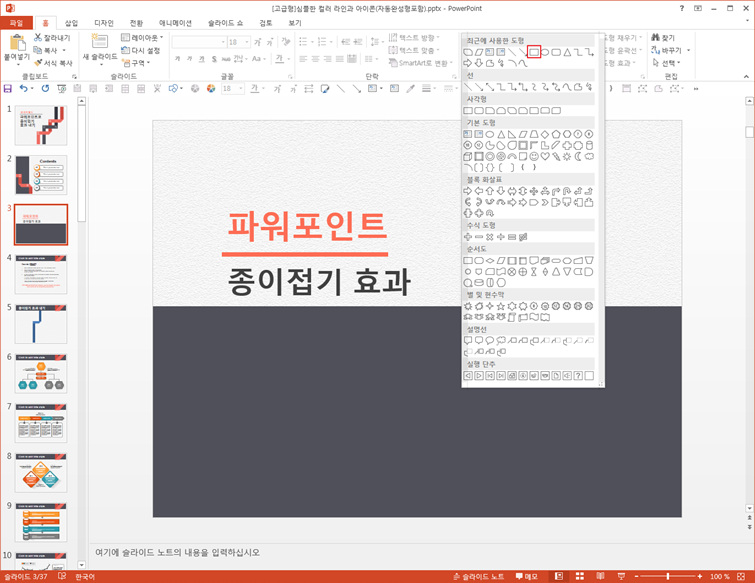Pick the plus sign equation shape
Viewport: 755px width, 583px height.
click(x=468, y=237)
